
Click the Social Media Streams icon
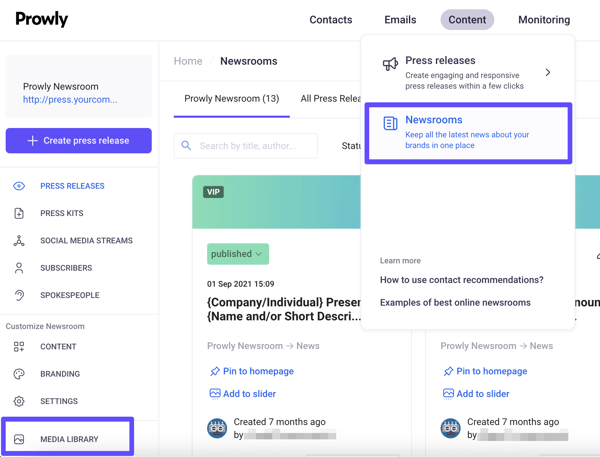[19, 240]
